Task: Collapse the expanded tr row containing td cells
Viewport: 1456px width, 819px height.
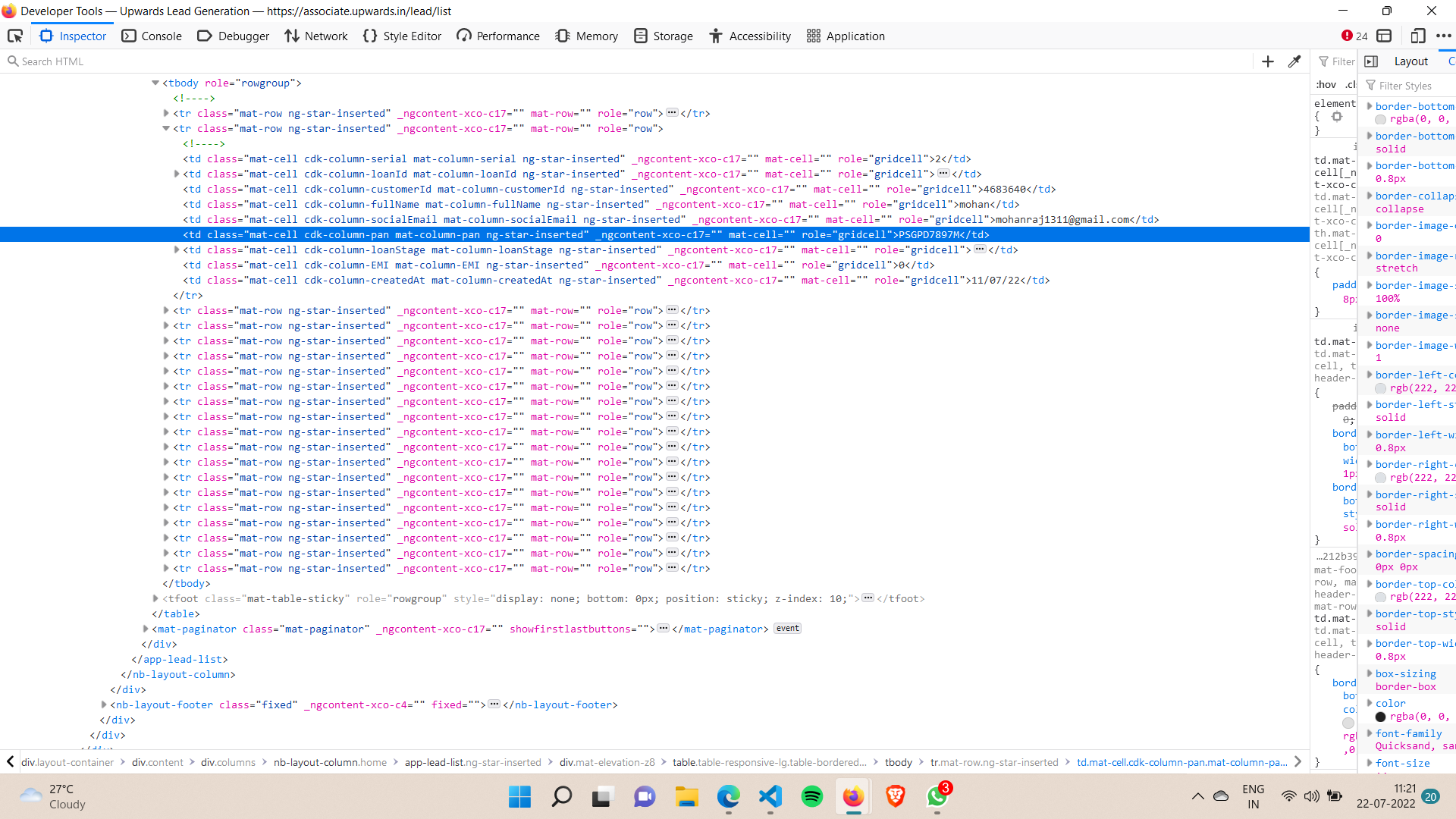Action: coord(166,128)
